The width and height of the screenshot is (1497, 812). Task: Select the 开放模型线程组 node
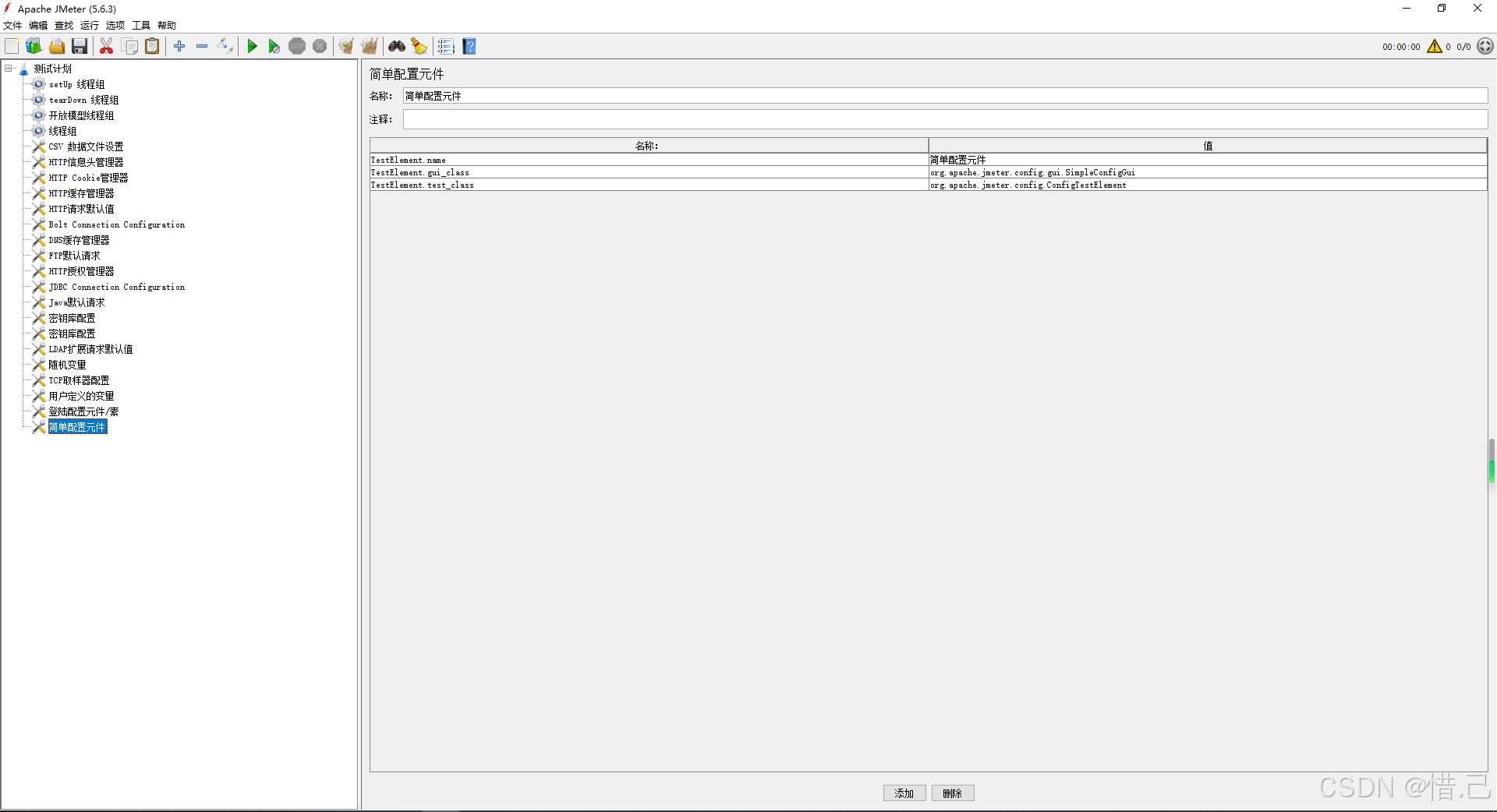point(81,115)
